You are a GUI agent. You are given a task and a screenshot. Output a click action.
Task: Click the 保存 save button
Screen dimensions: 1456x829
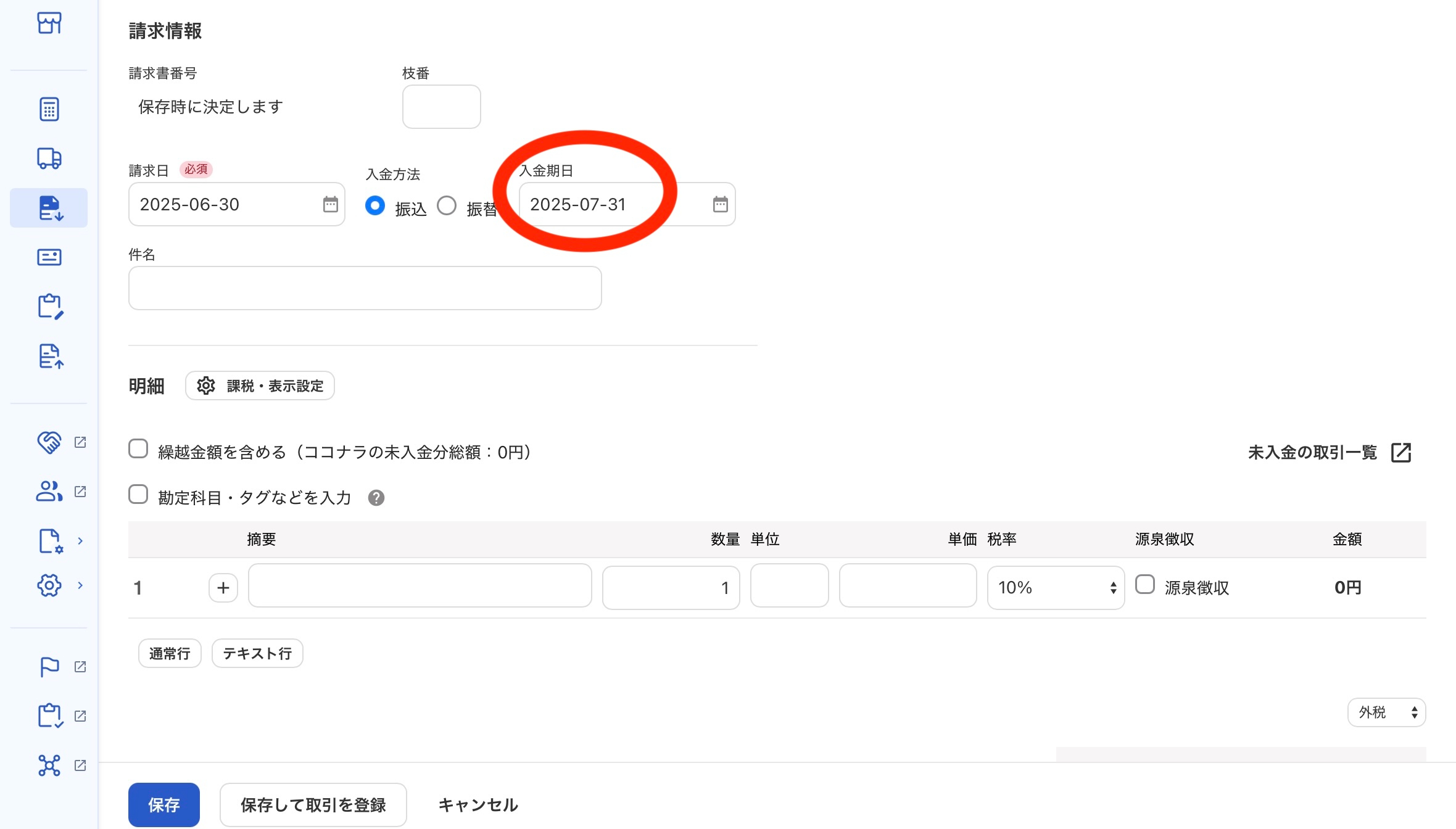(x=163, y=804)
